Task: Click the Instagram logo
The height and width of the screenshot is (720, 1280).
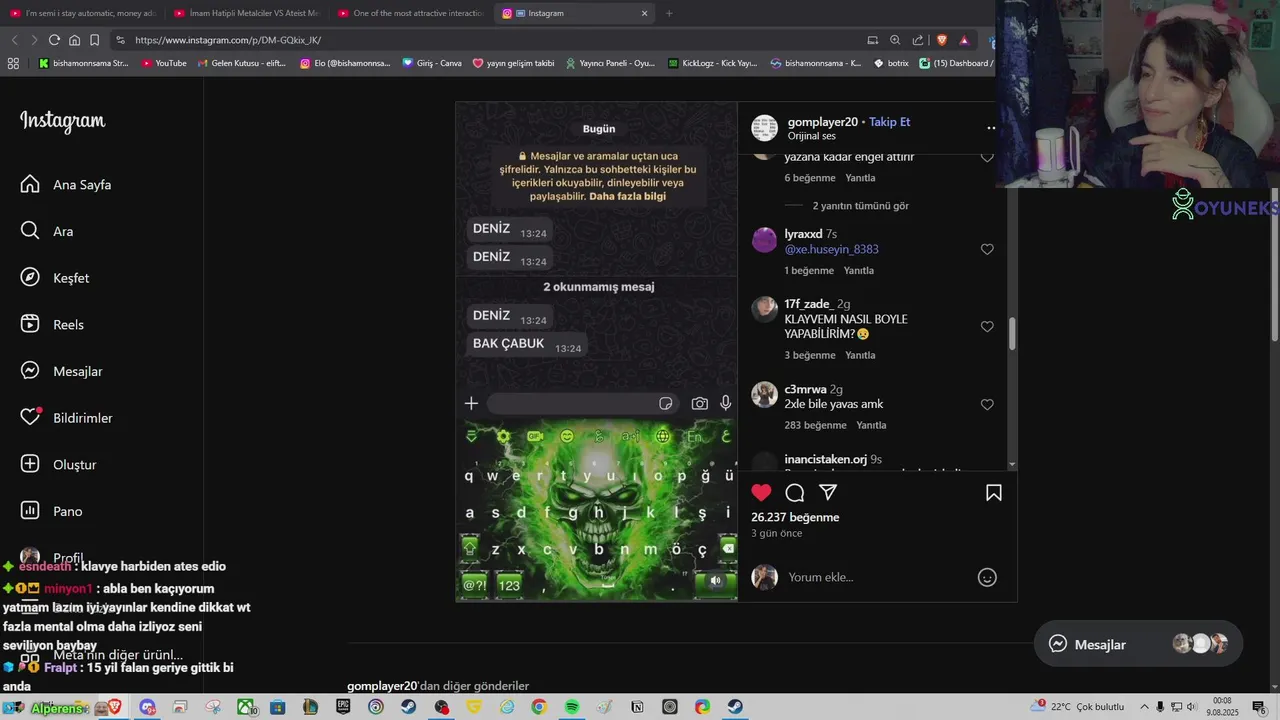Action: click(62, 121)
